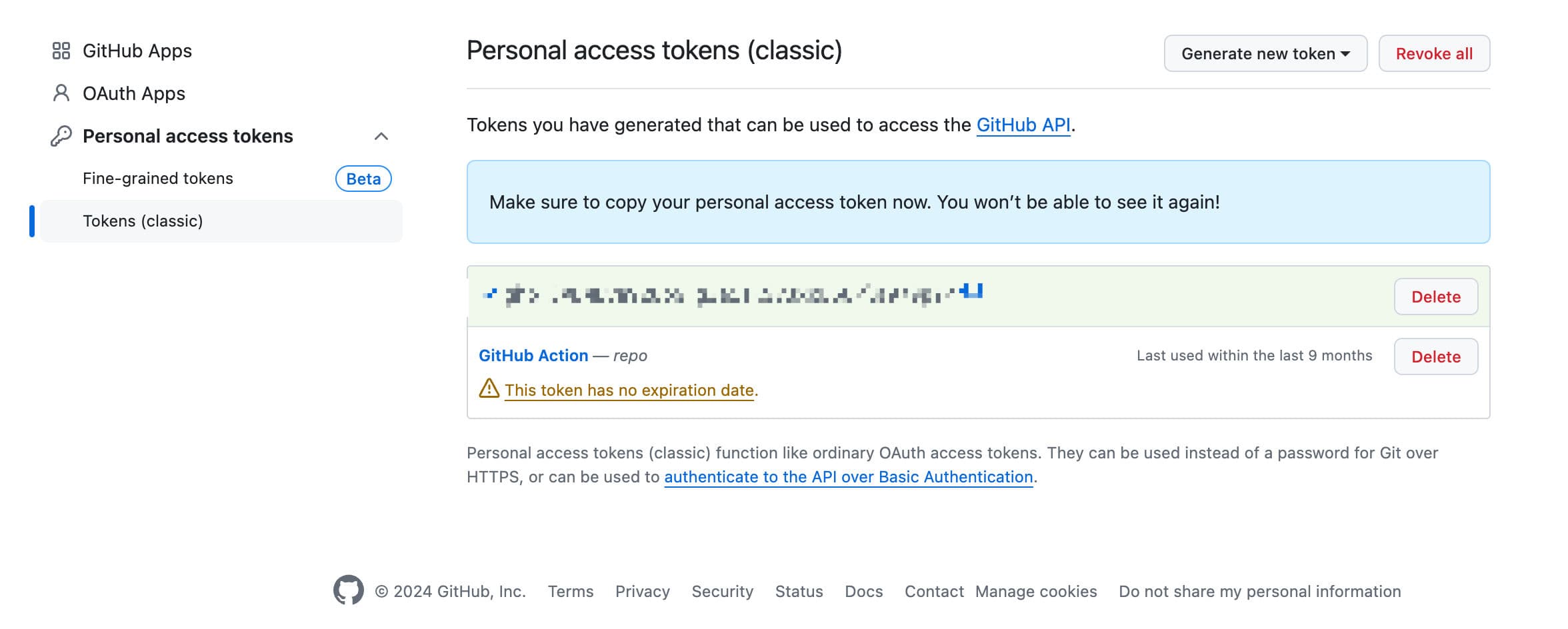Image resolution: width=1568 pixels, height=629 pixels.
Task: Delete the newly generated token
Action: 1435,297
